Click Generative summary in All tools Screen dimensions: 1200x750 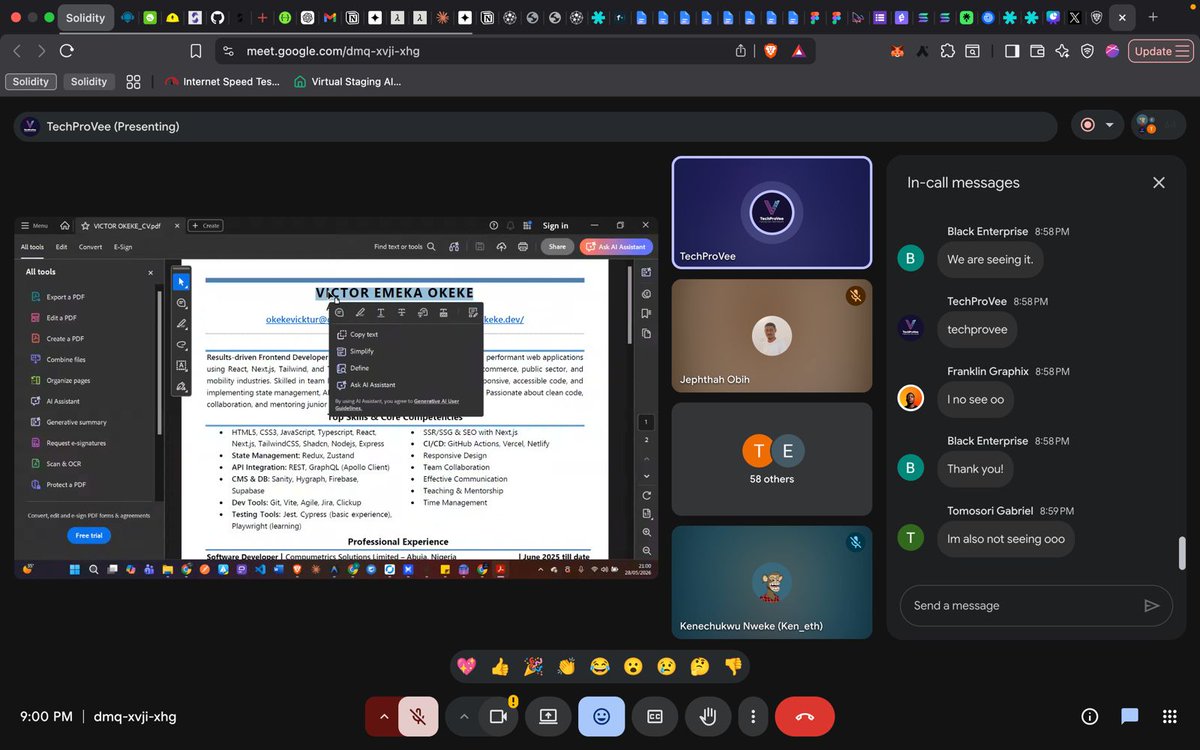point(76,423)
